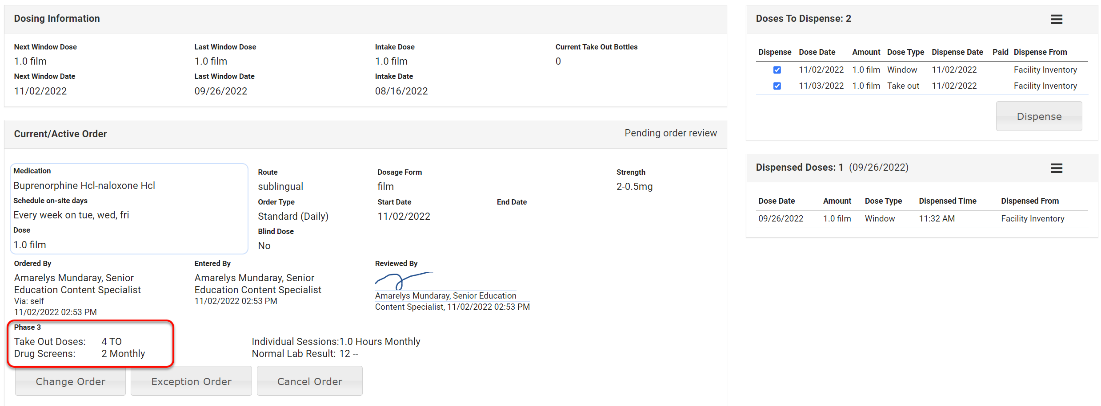Click the Dispensed Time column header
Image resolution: width=1101 pixels, height=406 pixels.
click(949, 201)
